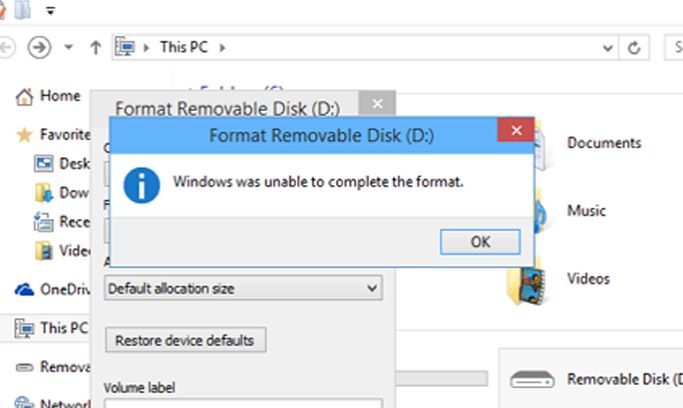The image size is (683, 408).
Task: Select Removable Disk (D:) drive label
Action: [625, 379]
